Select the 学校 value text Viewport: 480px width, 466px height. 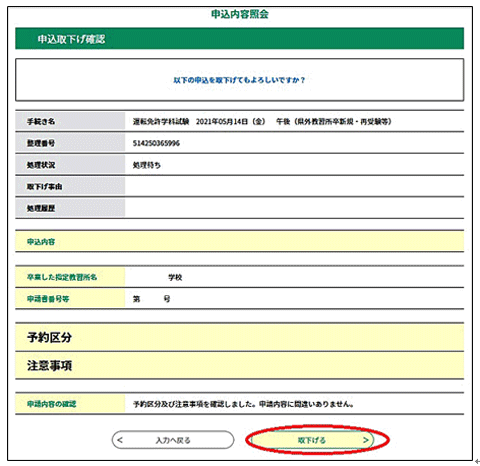tap(175, 277)
